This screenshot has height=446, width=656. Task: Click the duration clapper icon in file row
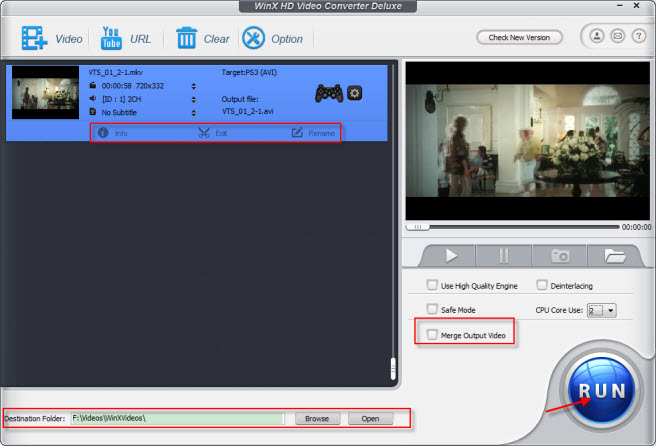click(x=93, y=85)
